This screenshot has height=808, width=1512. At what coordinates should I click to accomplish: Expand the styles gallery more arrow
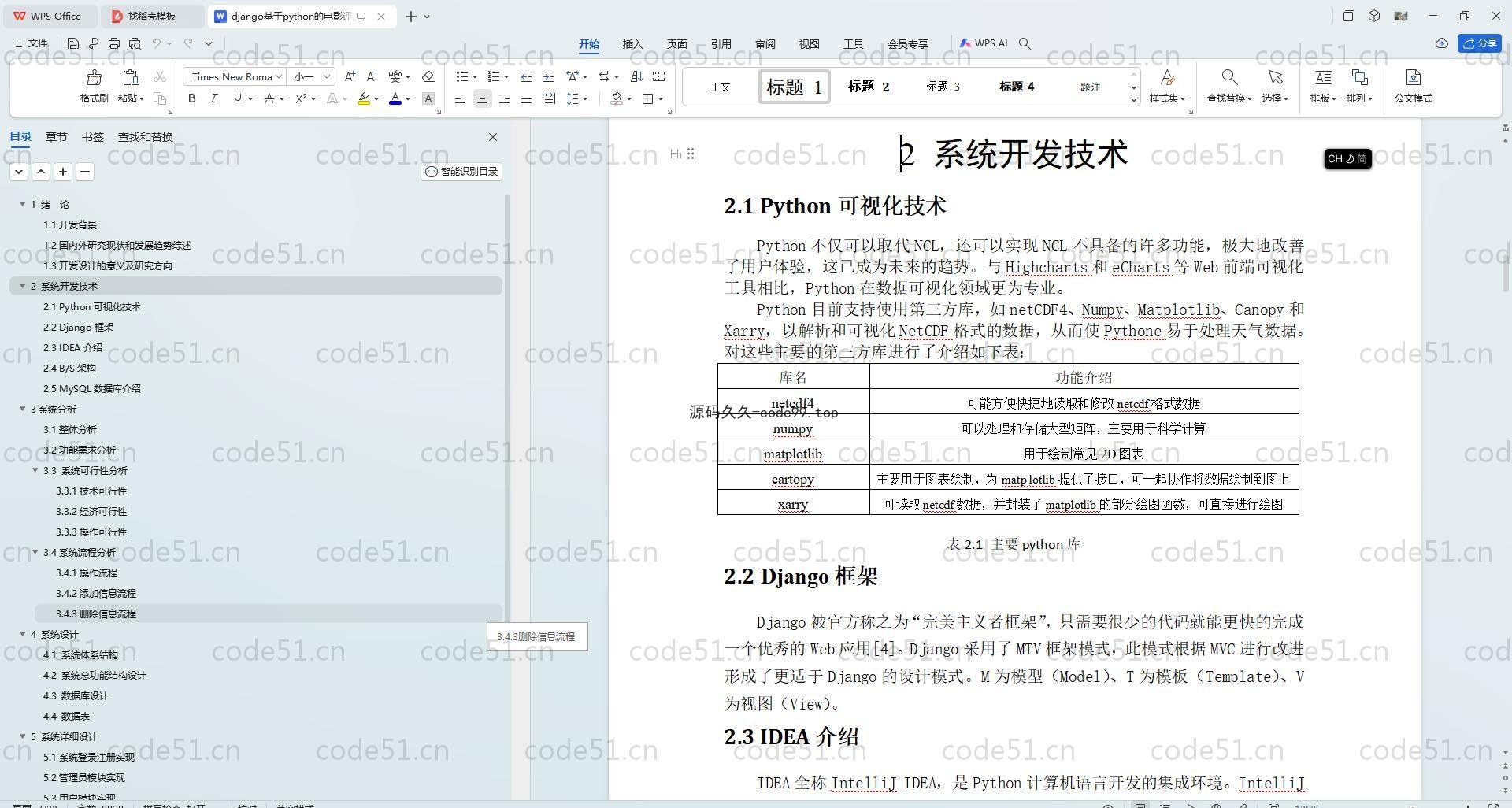[1134, 99]
